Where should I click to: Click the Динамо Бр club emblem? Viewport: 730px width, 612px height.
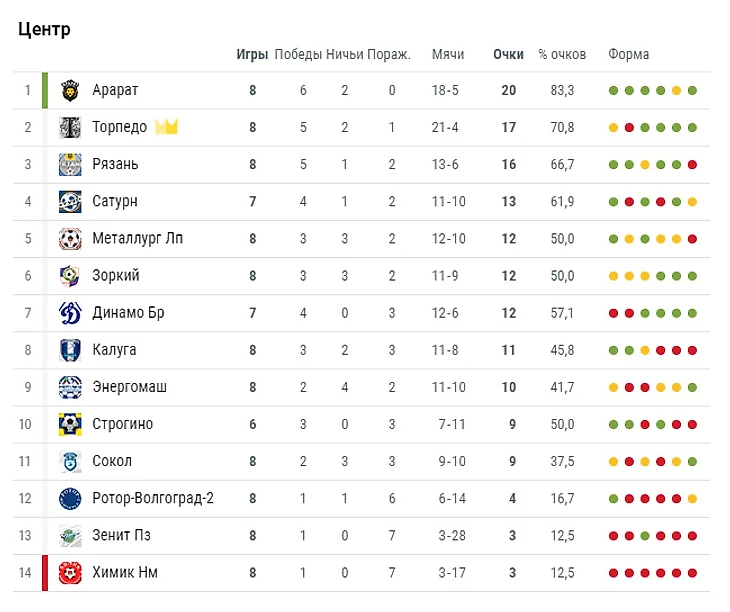click(x=70, y=312)
